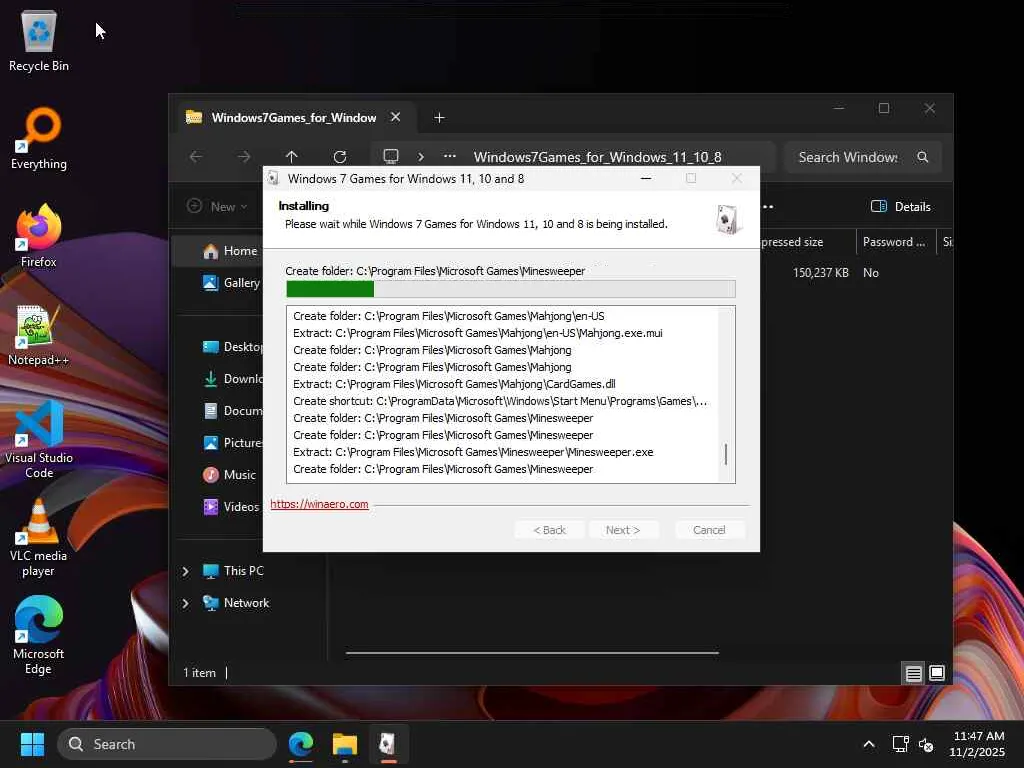This screenshot has width=1024, height=768.
Task: Open the Notepad++ desktop shortcut
Action: coord(39,334)
